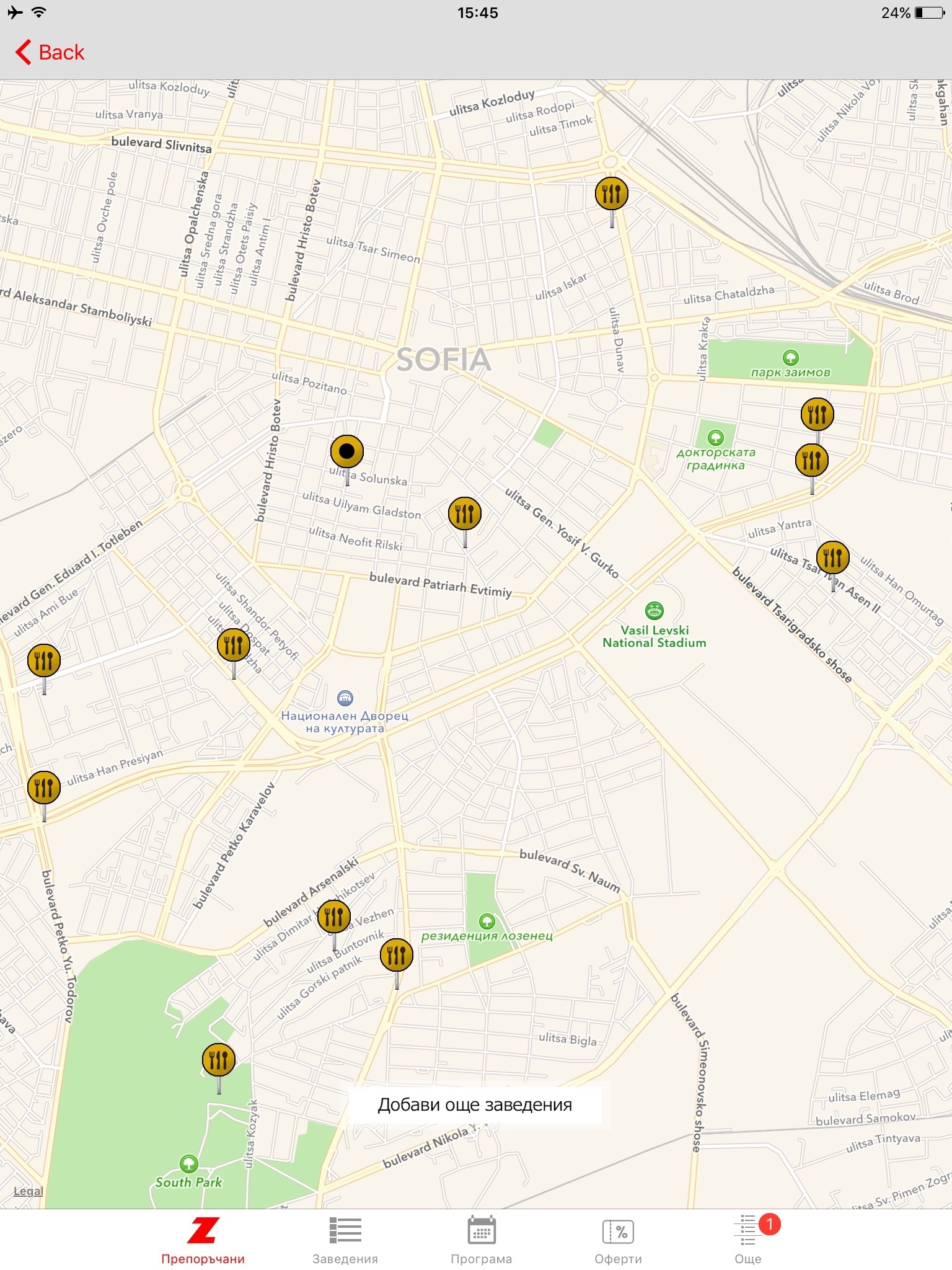Open the Програма calendar tab
This screenshot has width=952, height=1270.
[482, 1241]
